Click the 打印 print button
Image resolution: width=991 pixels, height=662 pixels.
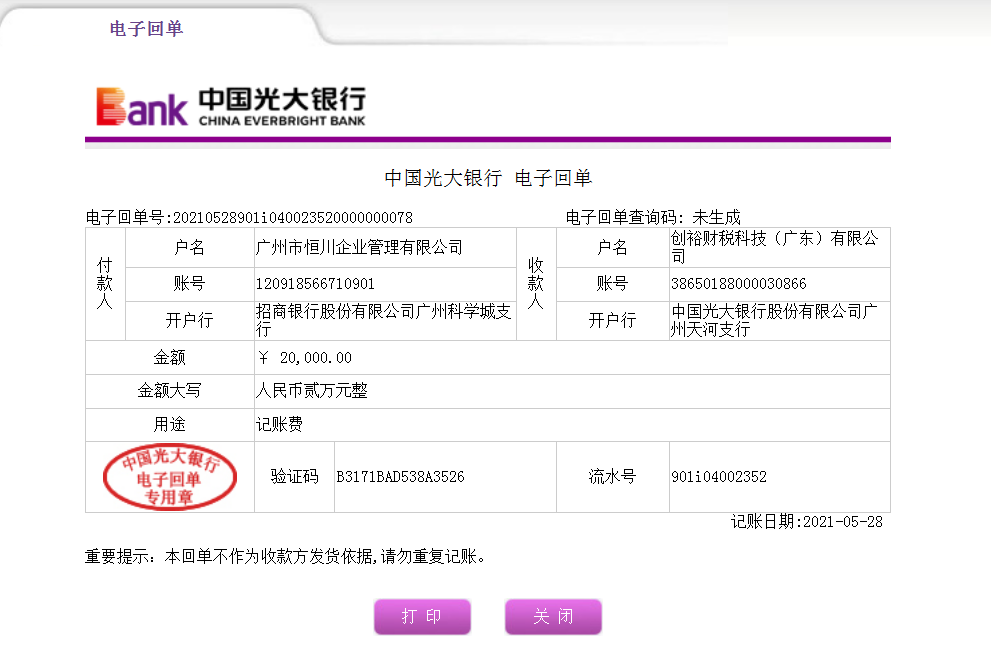[422, 616]
